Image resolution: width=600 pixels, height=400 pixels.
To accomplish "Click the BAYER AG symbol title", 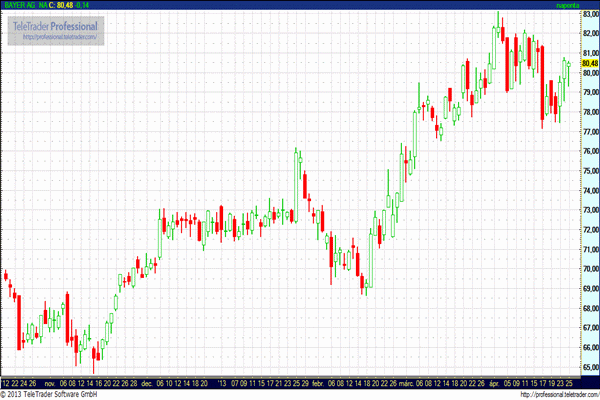I will (x=20, y=5).
